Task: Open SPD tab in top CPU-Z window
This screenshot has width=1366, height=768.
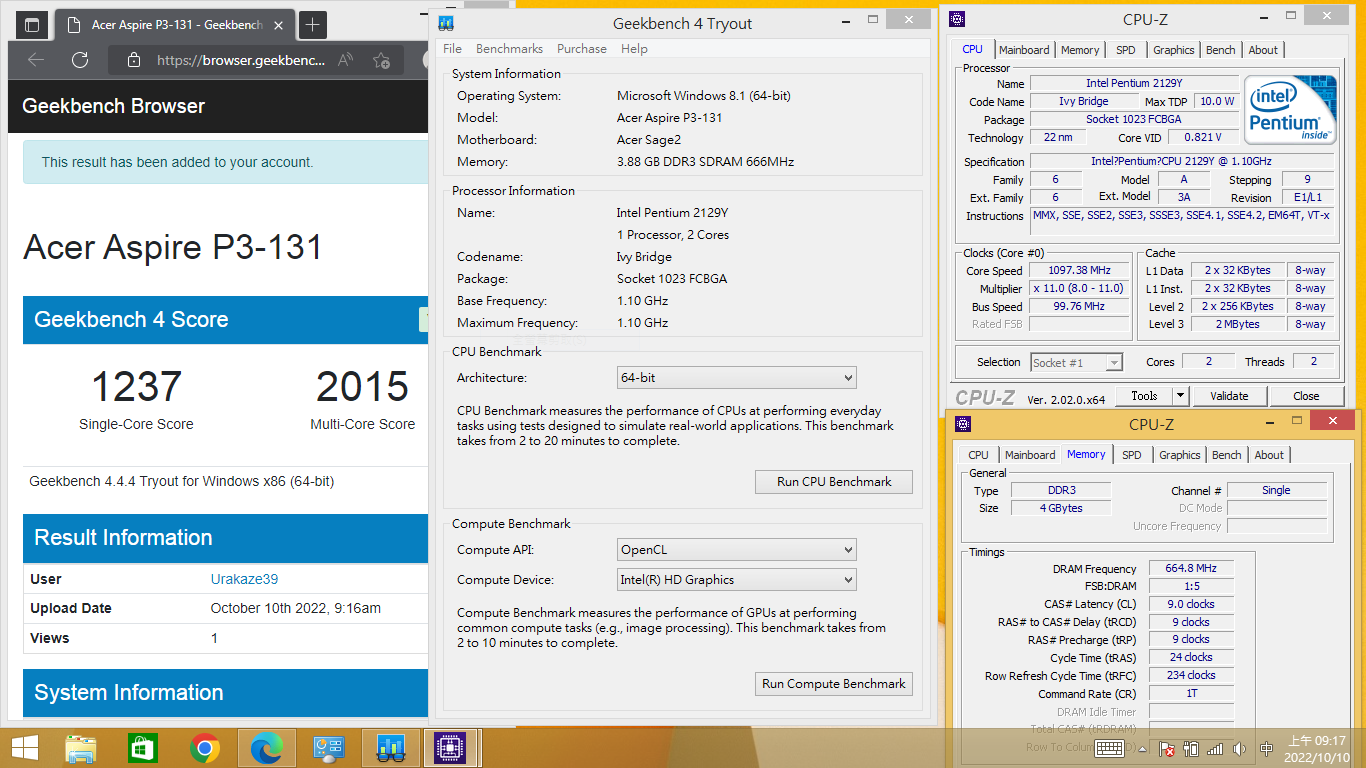Action: pyautogui.click(x=1125, y=50)
